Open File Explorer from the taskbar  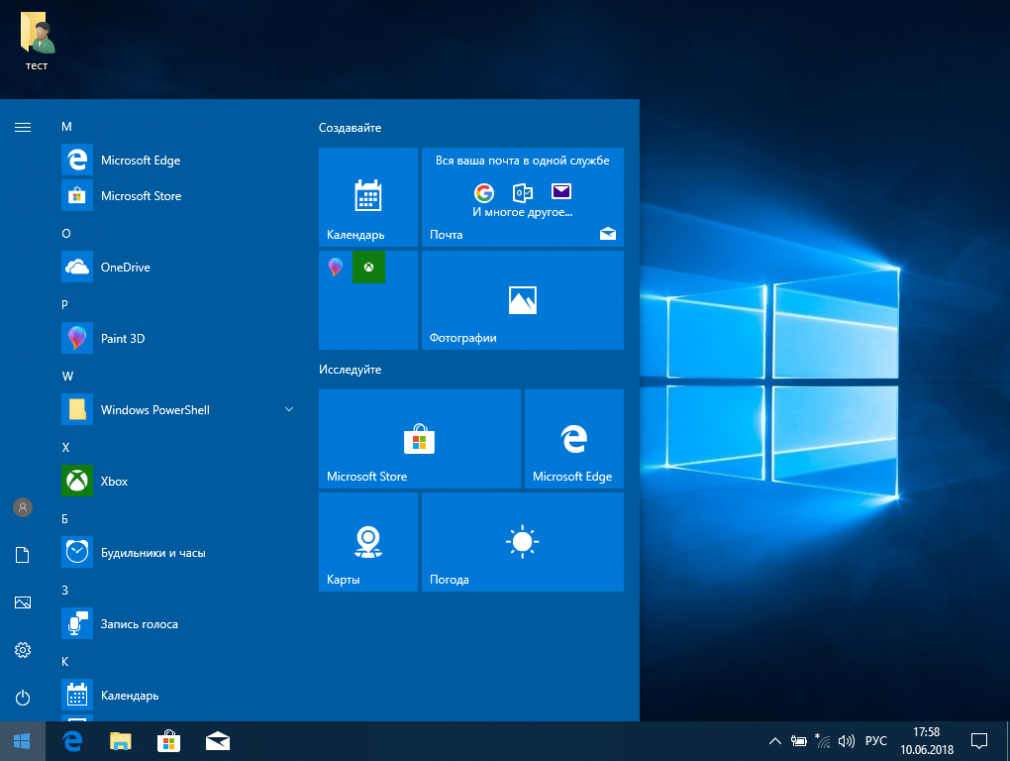[120, 742]
